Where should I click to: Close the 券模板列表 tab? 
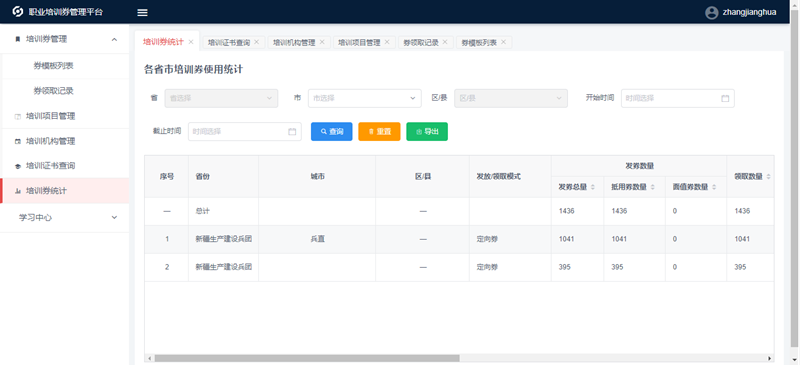click(503, 42)
